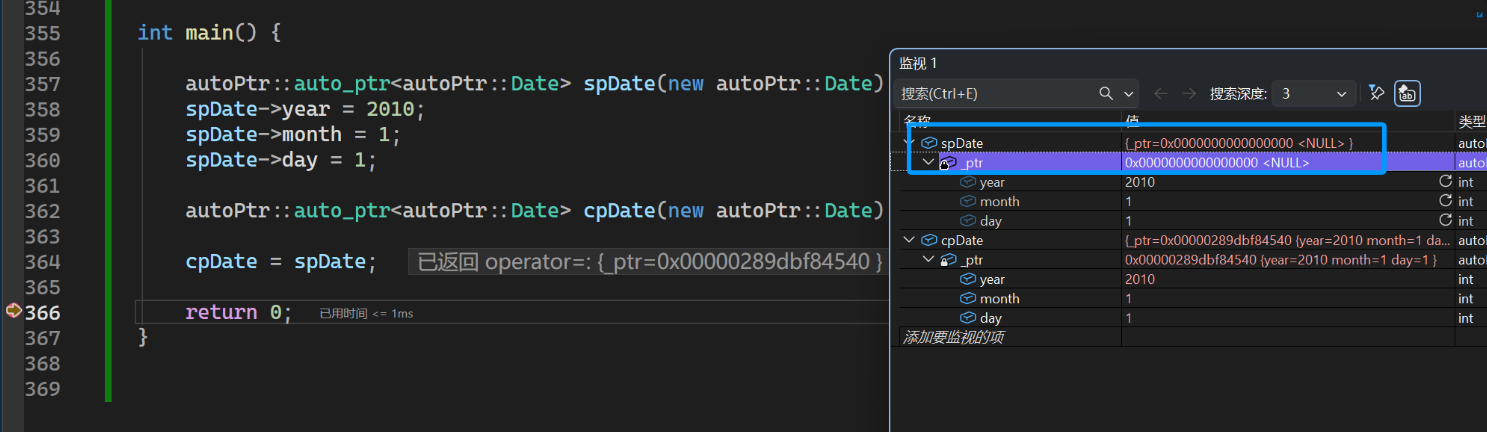The width and height of the screenshot is (1487, 432).
Task: Click 'spDate->year = 2010;' code line
Action: pyautogui.click(x=306, y=109)
